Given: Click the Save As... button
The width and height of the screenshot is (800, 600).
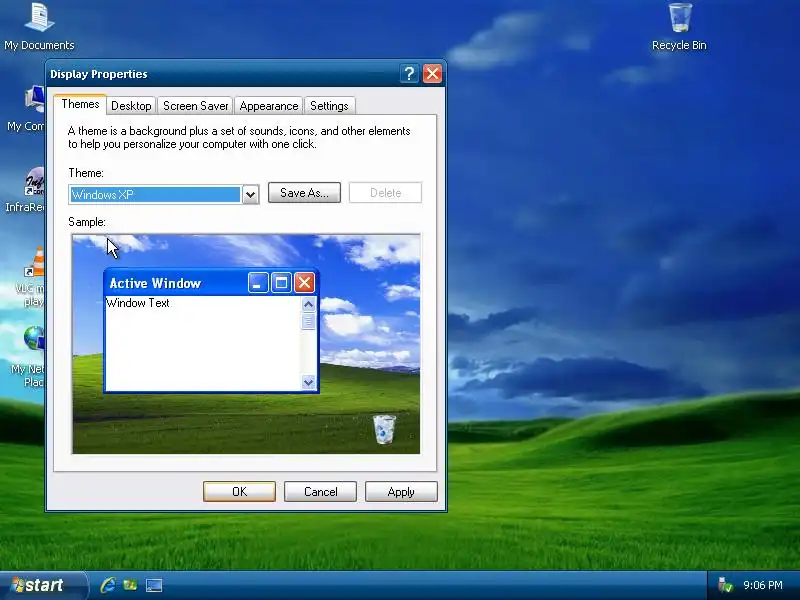Looking at the screenshot, I should 304,193.
